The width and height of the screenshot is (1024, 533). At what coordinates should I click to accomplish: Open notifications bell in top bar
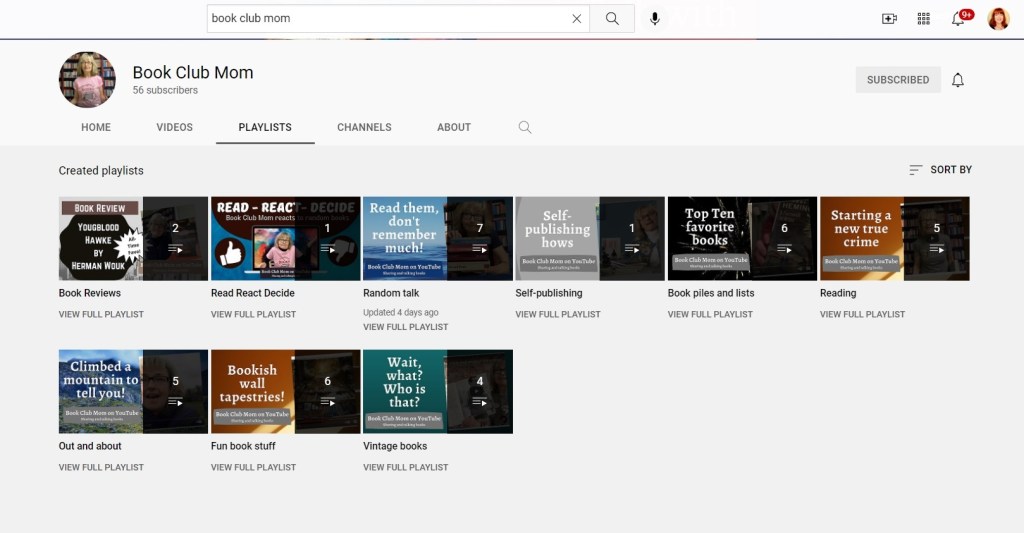(958, 19)
